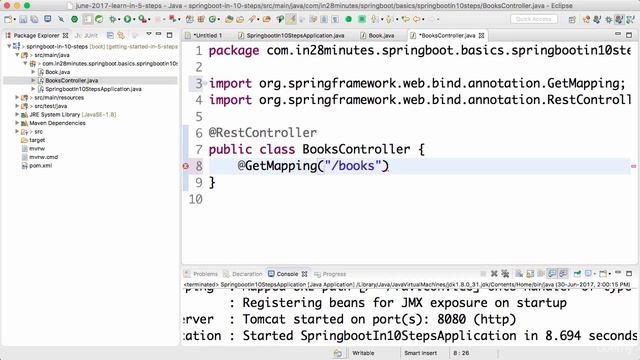Click the New file wizard toolbar icon
The width and height of the screenshot is (640, 360).
click(8, 19)
